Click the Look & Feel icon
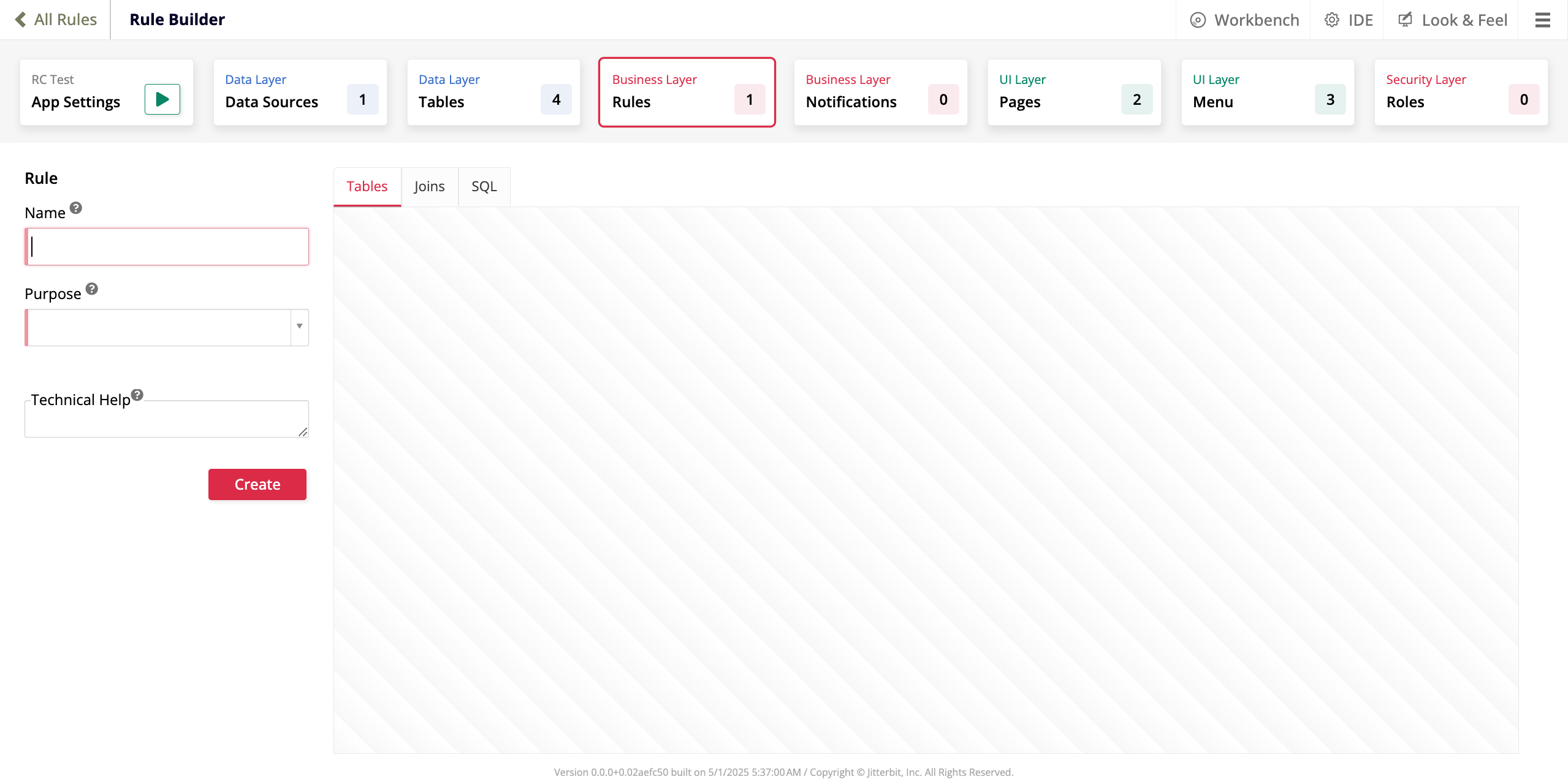This screenshot has height=782, width=1568. [x=1405, y=20]
